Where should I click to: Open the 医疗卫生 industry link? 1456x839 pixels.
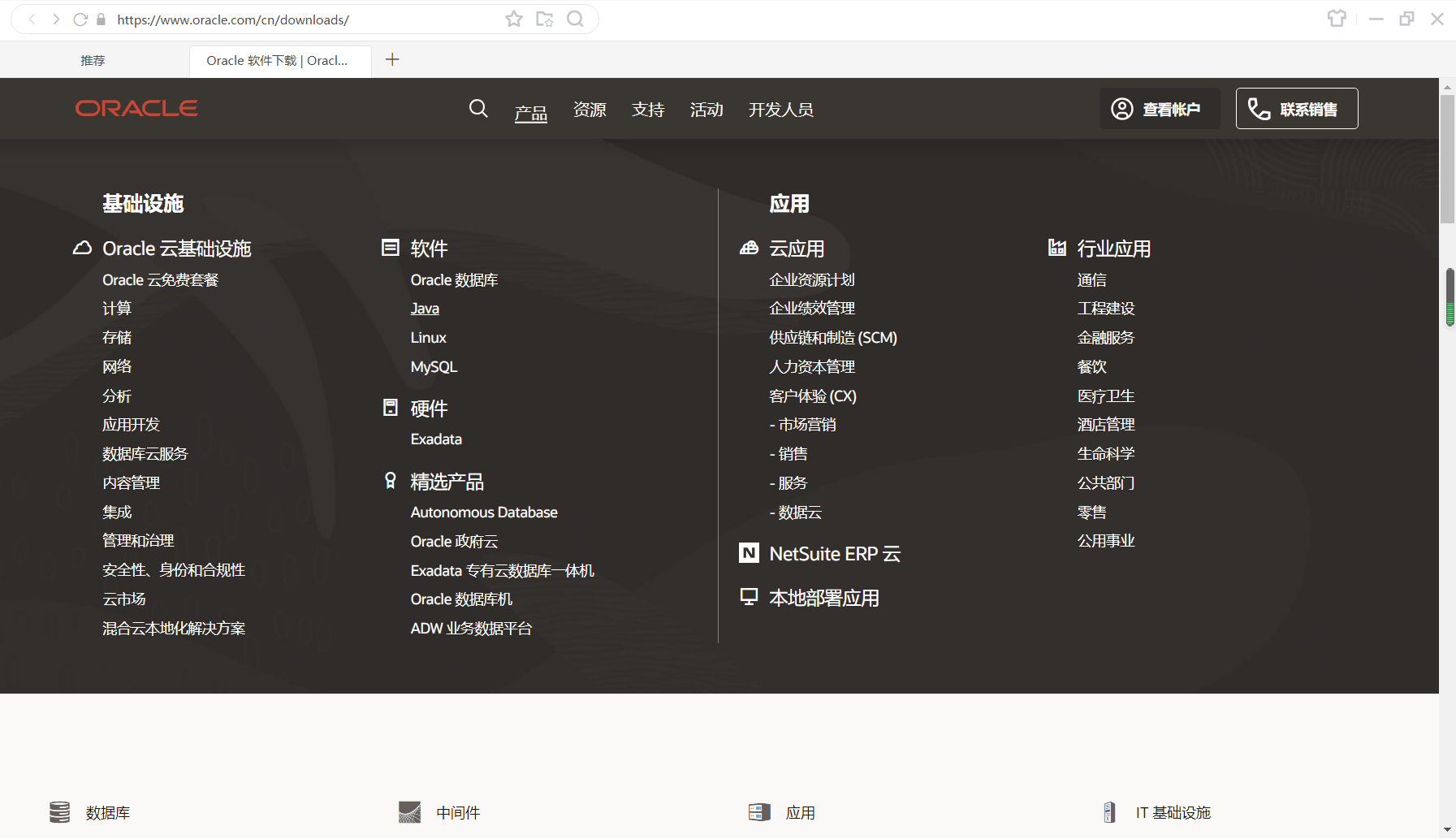1106,396
